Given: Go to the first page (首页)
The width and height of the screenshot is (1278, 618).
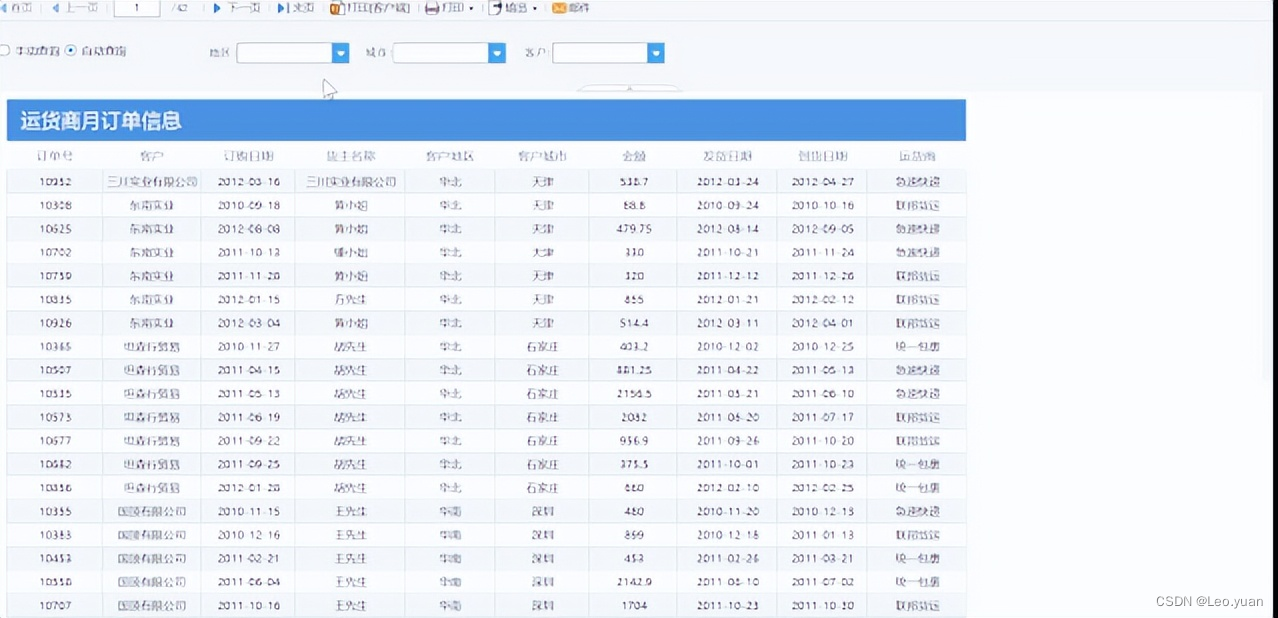Looking at the screenshot, I should (x=15, y=8).
